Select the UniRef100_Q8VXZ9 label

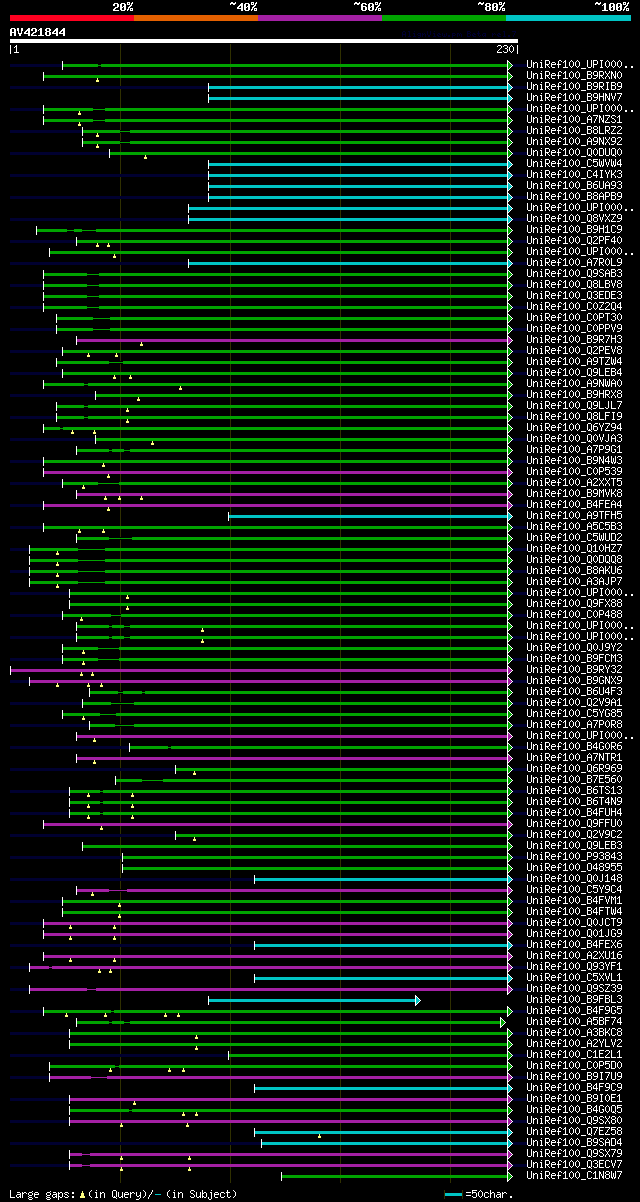pos(575,218)
